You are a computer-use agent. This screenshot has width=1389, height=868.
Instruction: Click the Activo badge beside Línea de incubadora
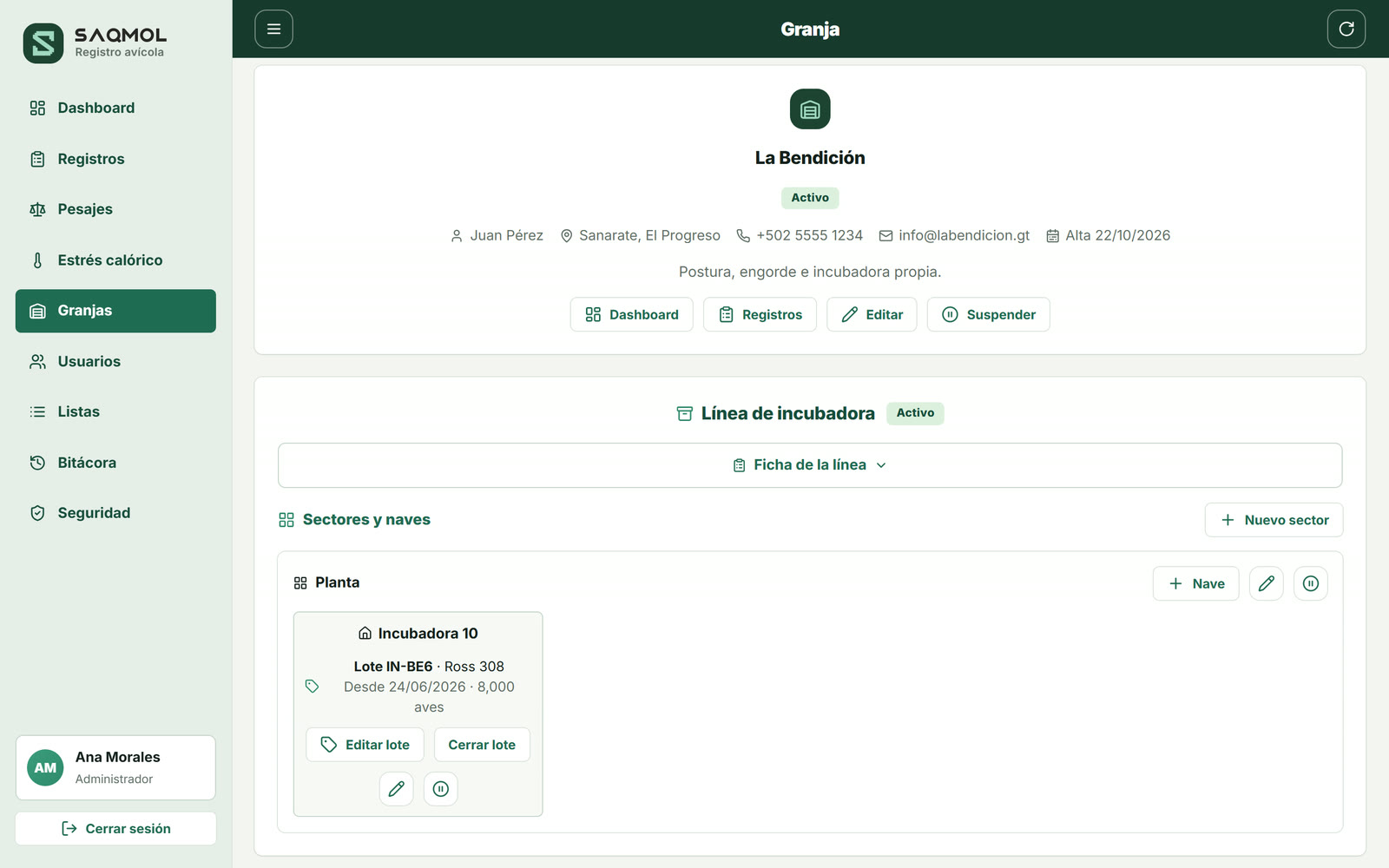pos(915,413)
